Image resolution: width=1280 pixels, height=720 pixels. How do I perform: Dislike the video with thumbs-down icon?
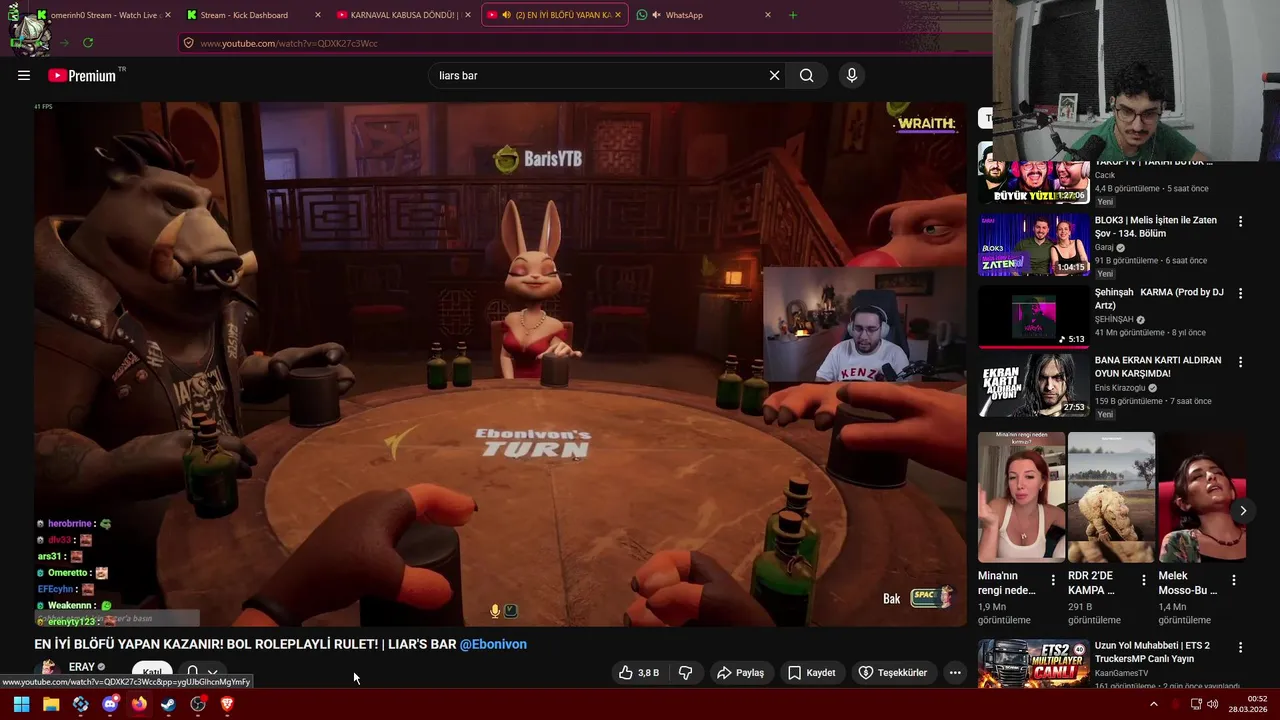point(685,673)
